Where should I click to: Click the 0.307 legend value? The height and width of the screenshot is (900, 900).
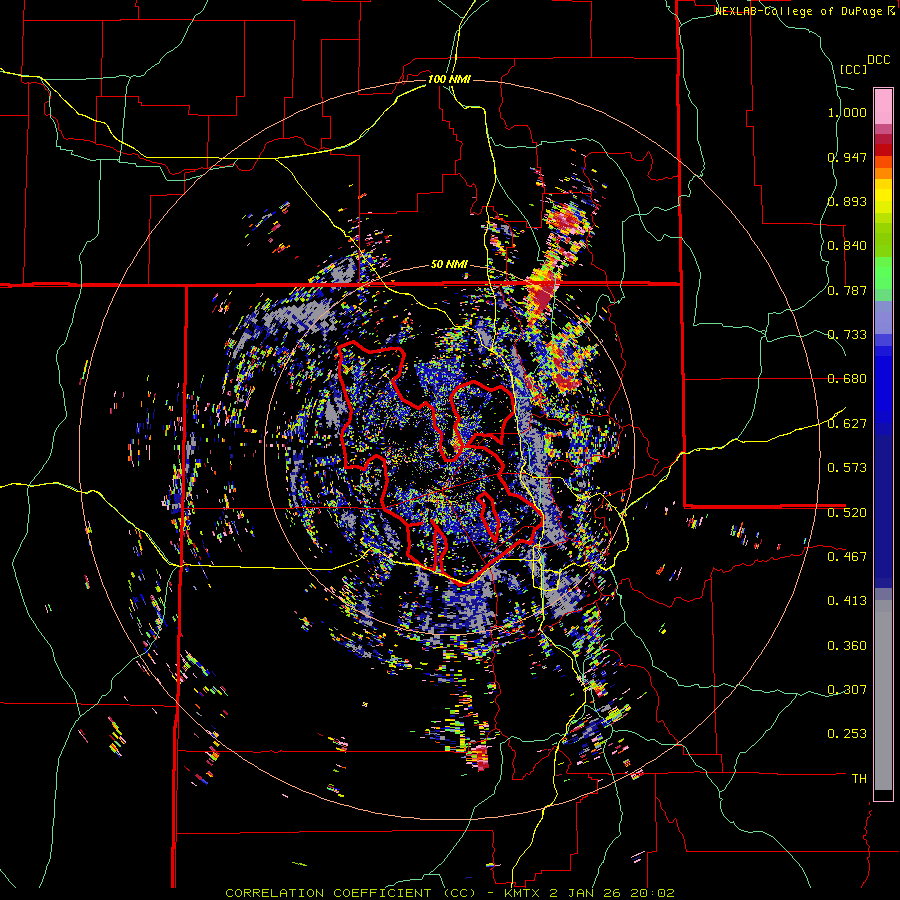(847, 690)
